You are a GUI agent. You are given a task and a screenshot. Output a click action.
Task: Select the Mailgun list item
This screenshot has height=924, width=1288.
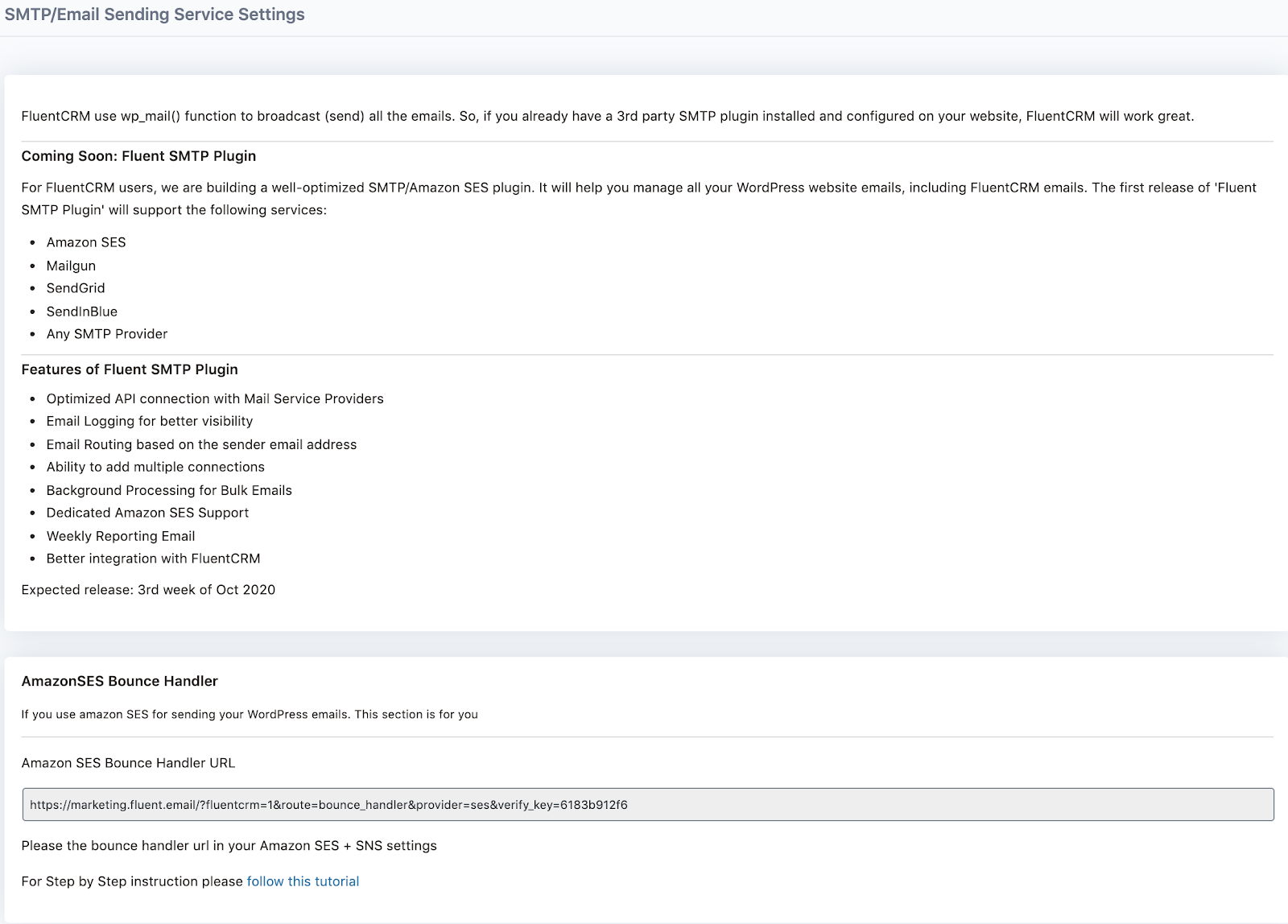[71, 266]
